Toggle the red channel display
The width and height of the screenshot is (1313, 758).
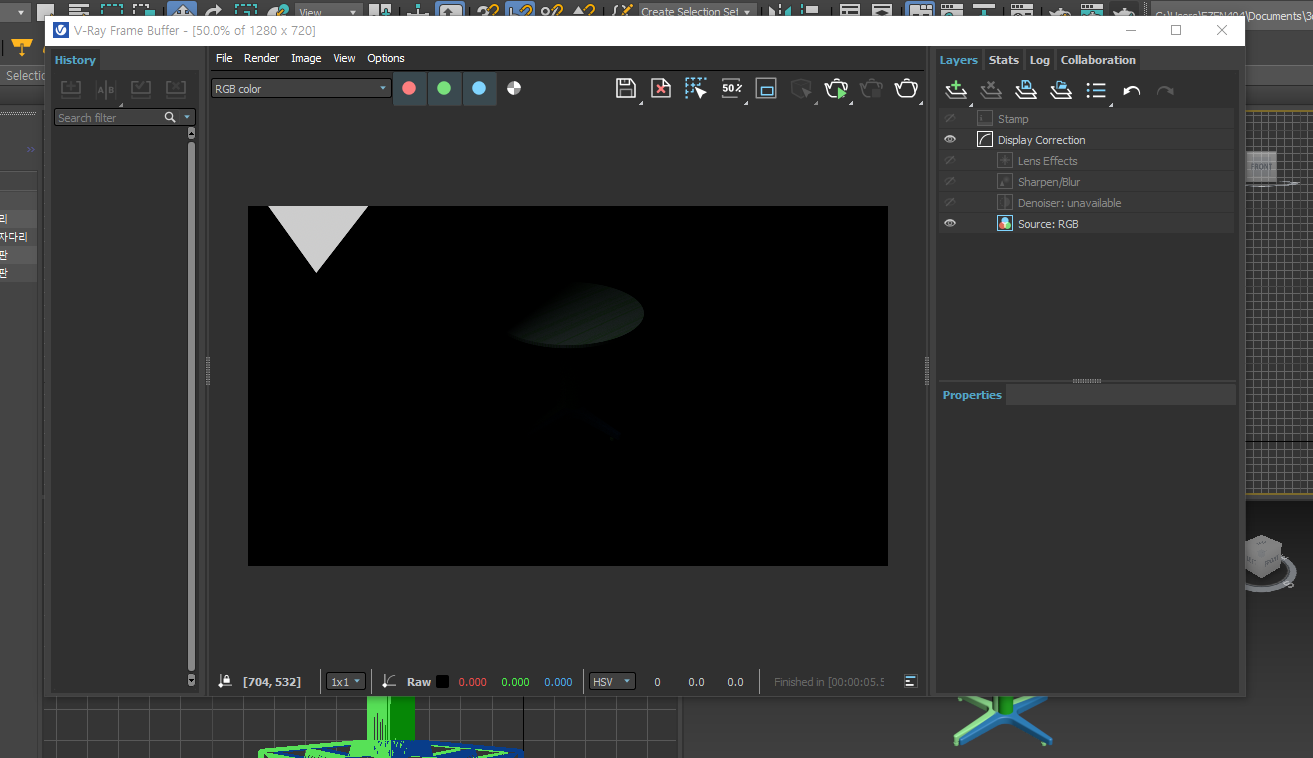pos(409,88)
